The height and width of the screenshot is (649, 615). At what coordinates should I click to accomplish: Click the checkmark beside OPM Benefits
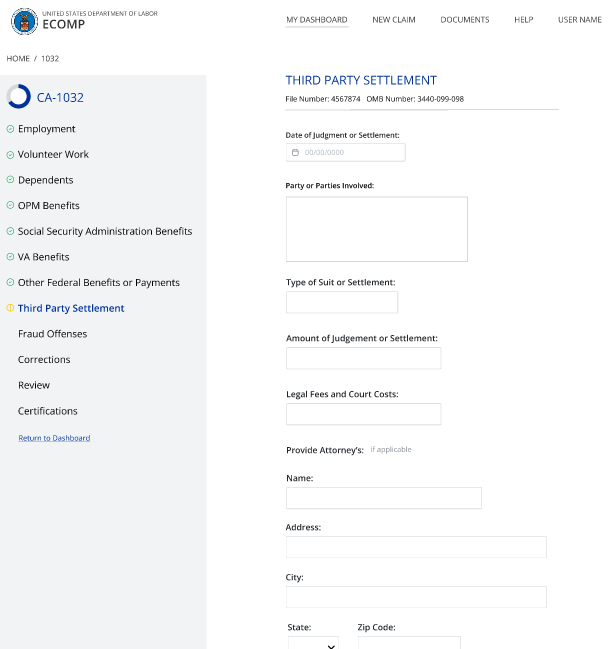coord(10,206)
